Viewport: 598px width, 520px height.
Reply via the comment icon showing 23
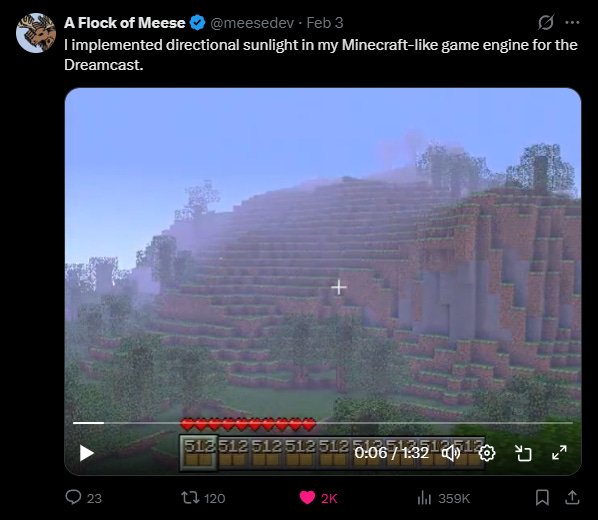coord(84,498)
